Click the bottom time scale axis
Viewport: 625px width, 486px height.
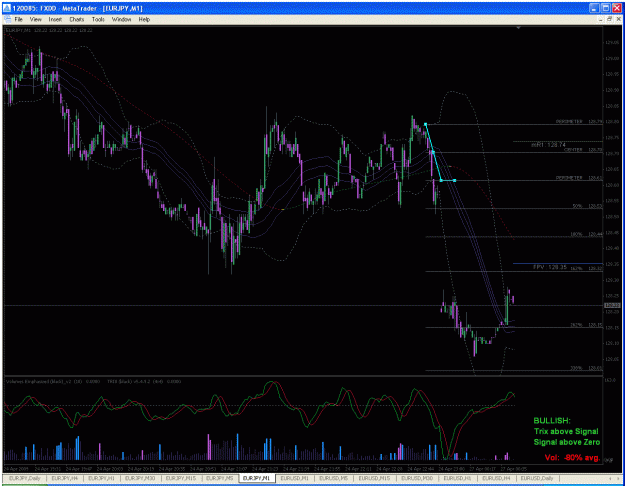(x=303, y=469)
